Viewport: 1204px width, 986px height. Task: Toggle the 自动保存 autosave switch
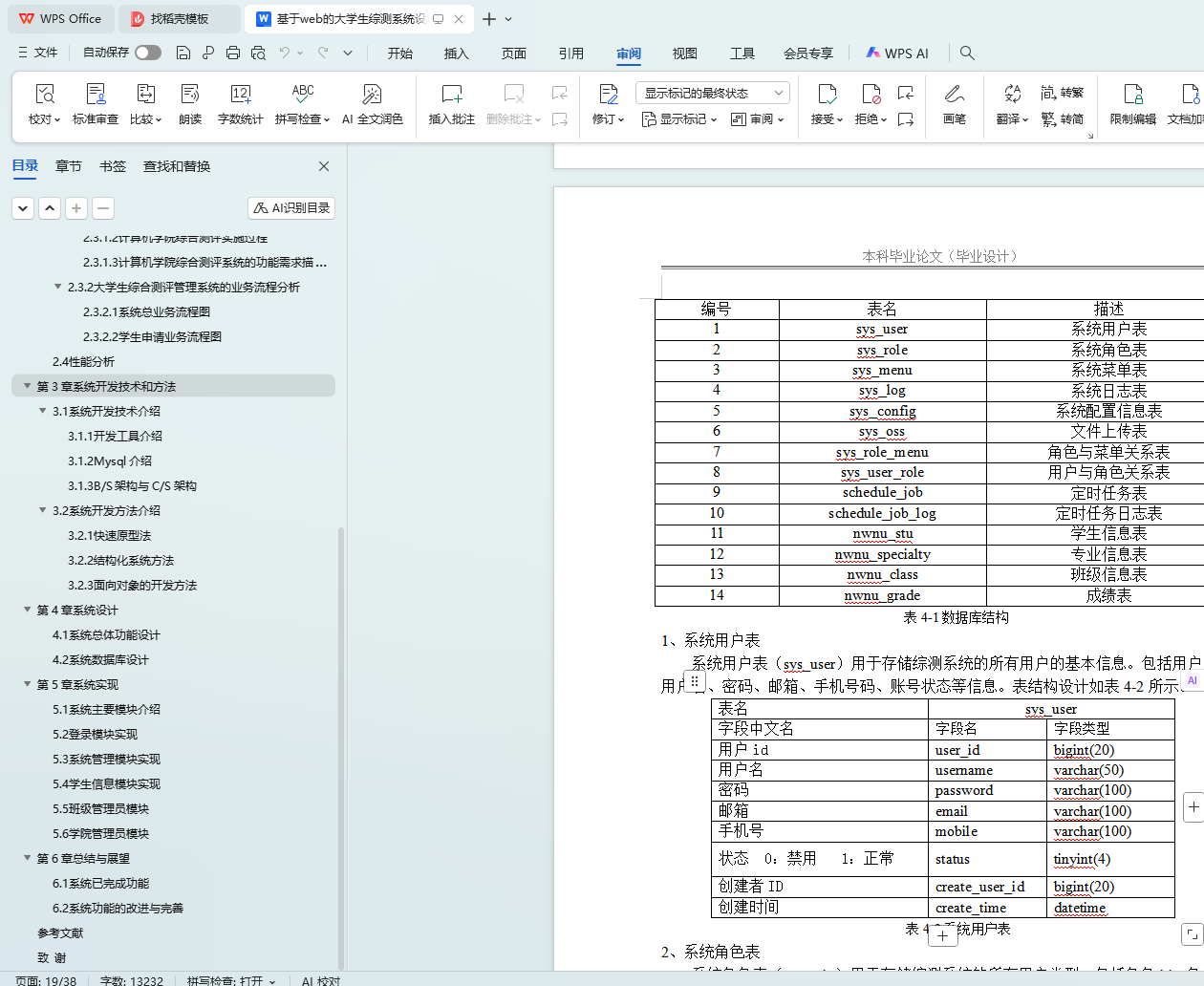(148, 53)
